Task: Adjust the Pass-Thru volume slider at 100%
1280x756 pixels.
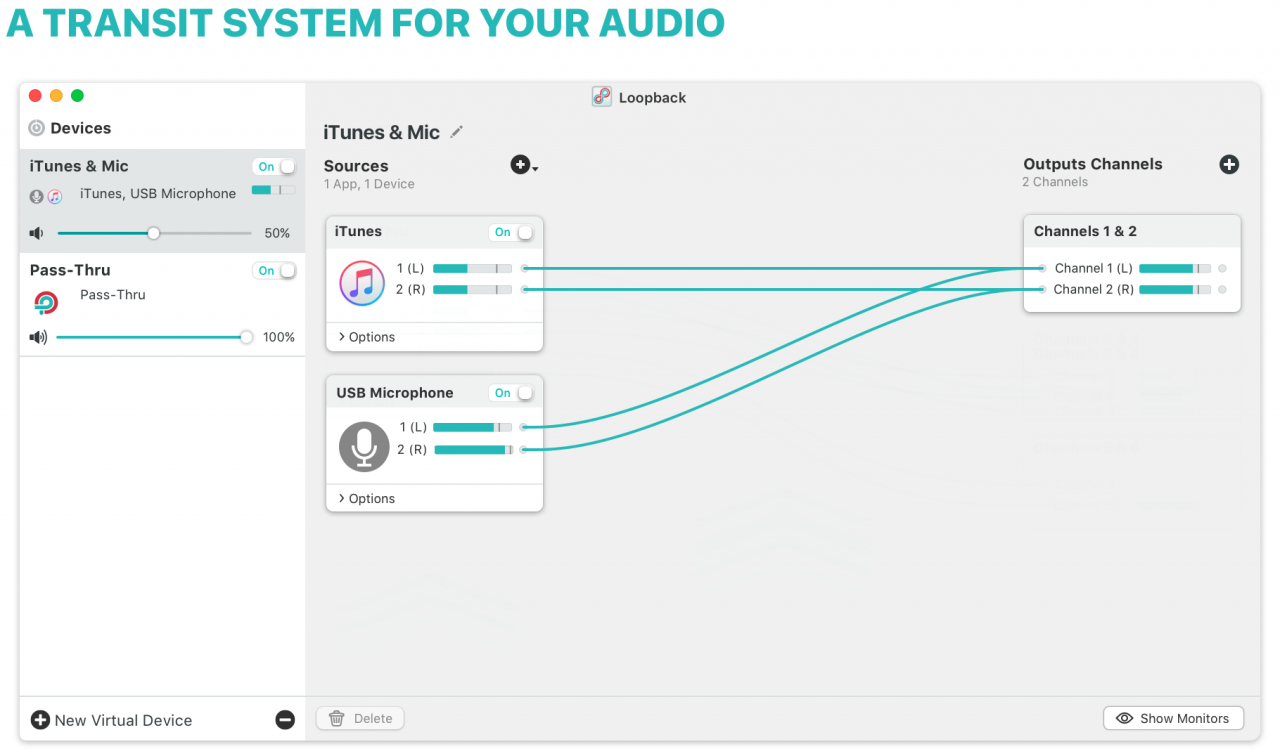Action: 154,337
